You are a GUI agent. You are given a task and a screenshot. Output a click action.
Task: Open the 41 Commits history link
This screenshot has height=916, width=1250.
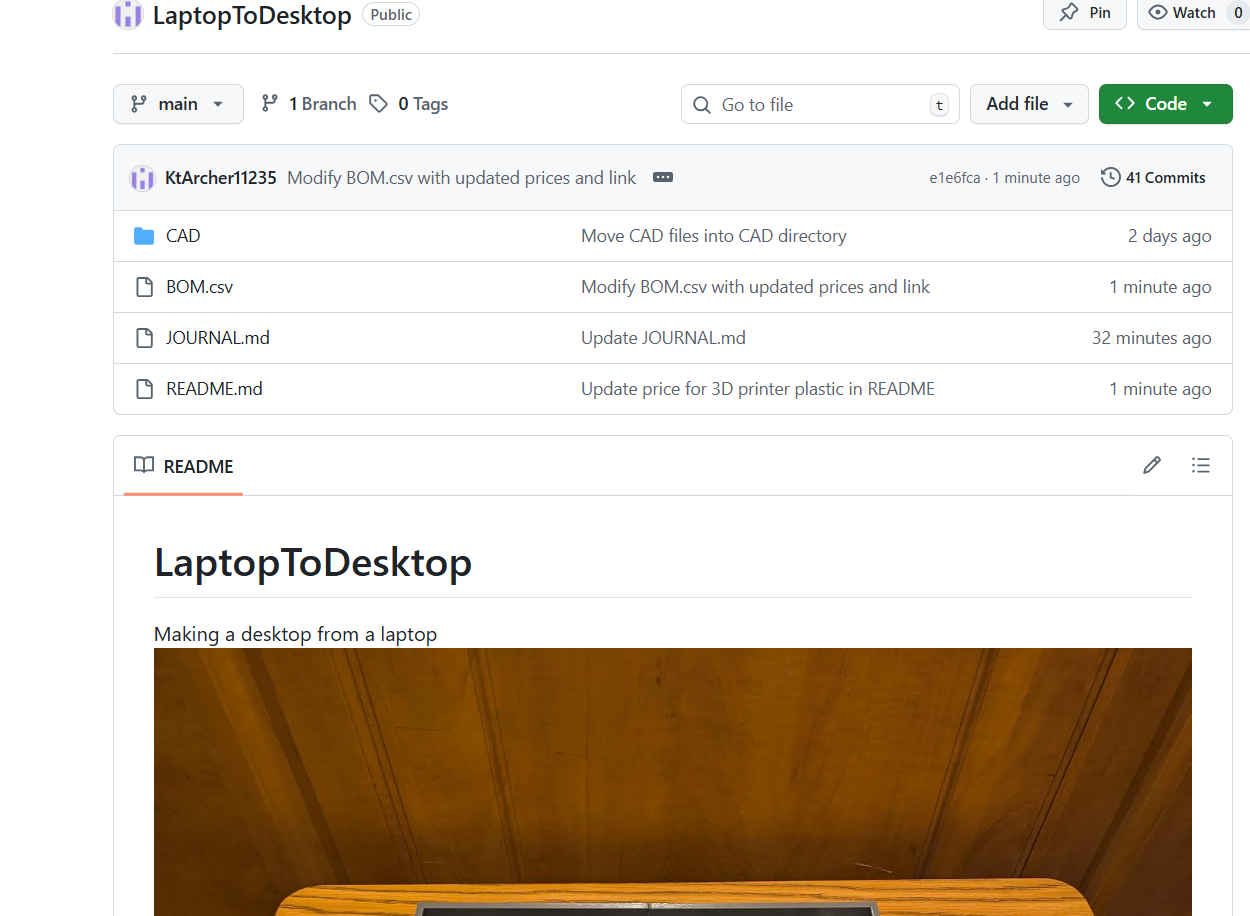[1153, 178]
